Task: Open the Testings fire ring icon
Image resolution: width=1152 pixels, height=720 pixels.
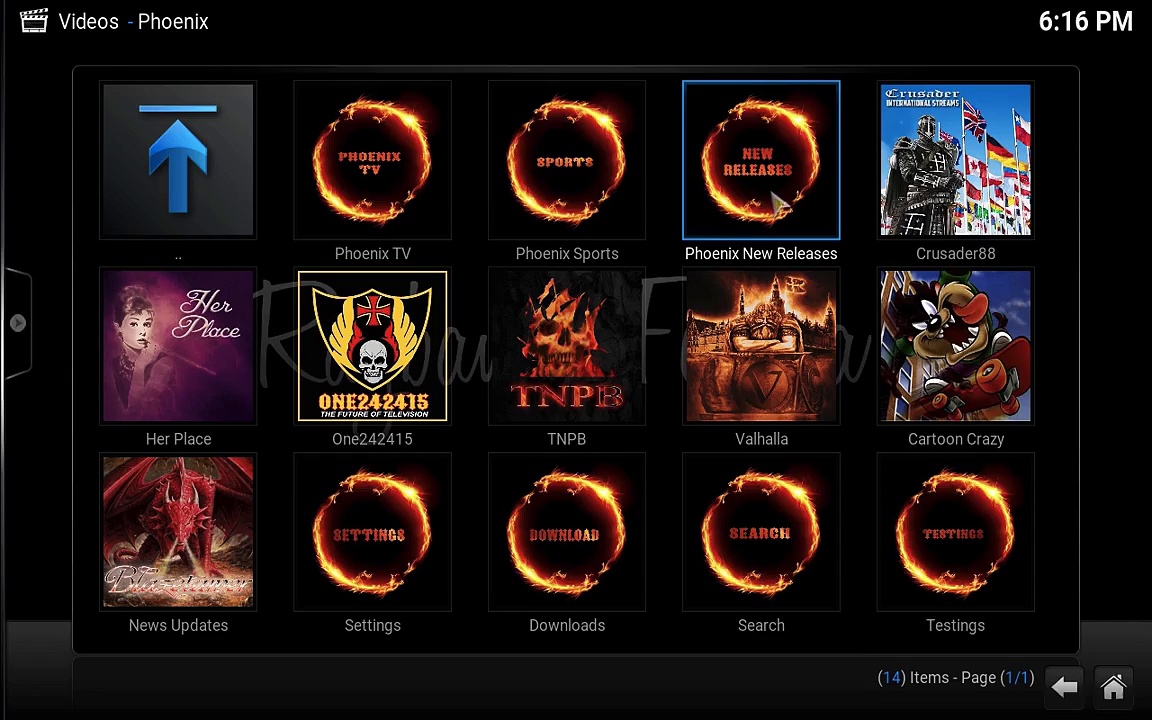Action: pos(954,533)
